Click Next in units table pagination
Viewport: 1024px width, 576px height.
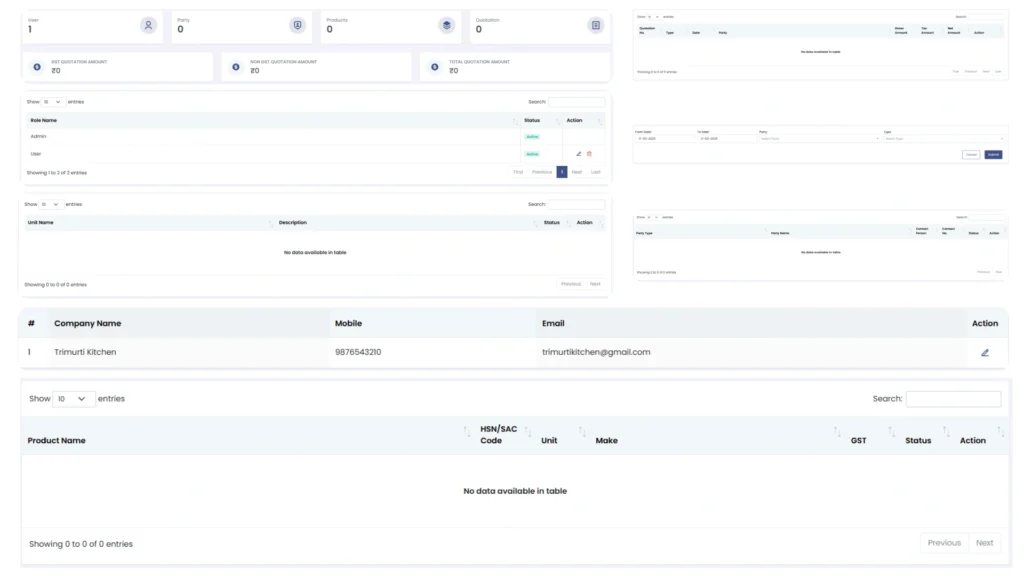coord(595,284)
